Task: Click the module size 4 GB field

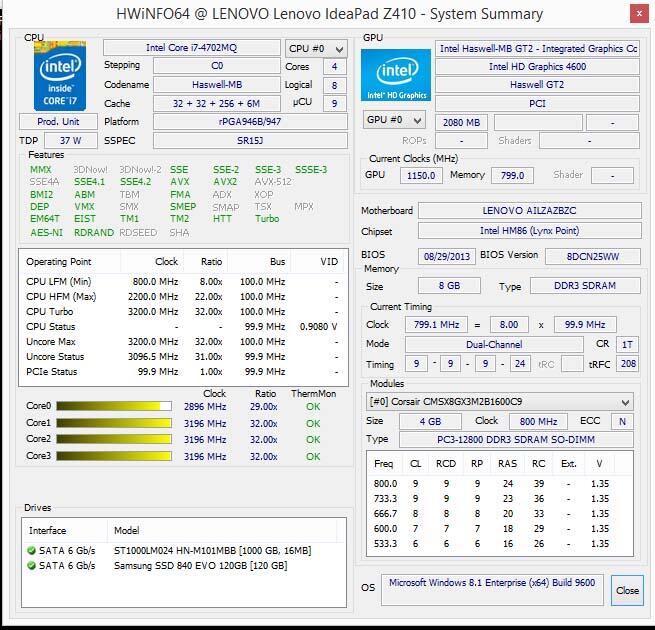Action: coord(430,422)
